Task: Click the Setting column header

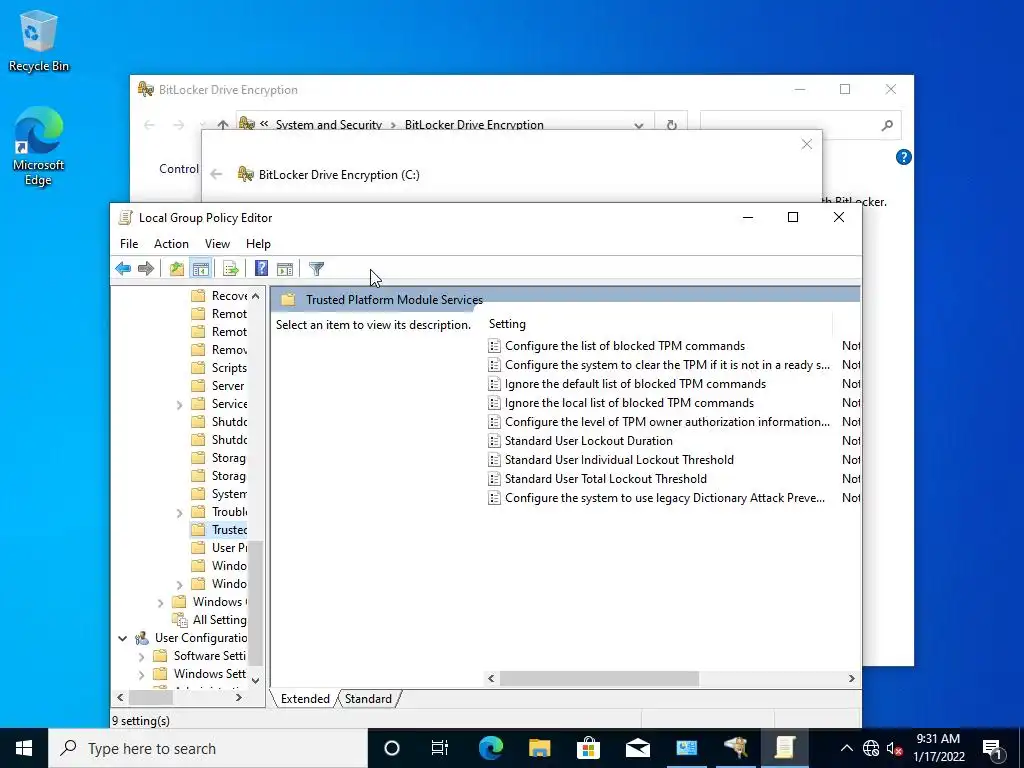Action: point(660,324)
